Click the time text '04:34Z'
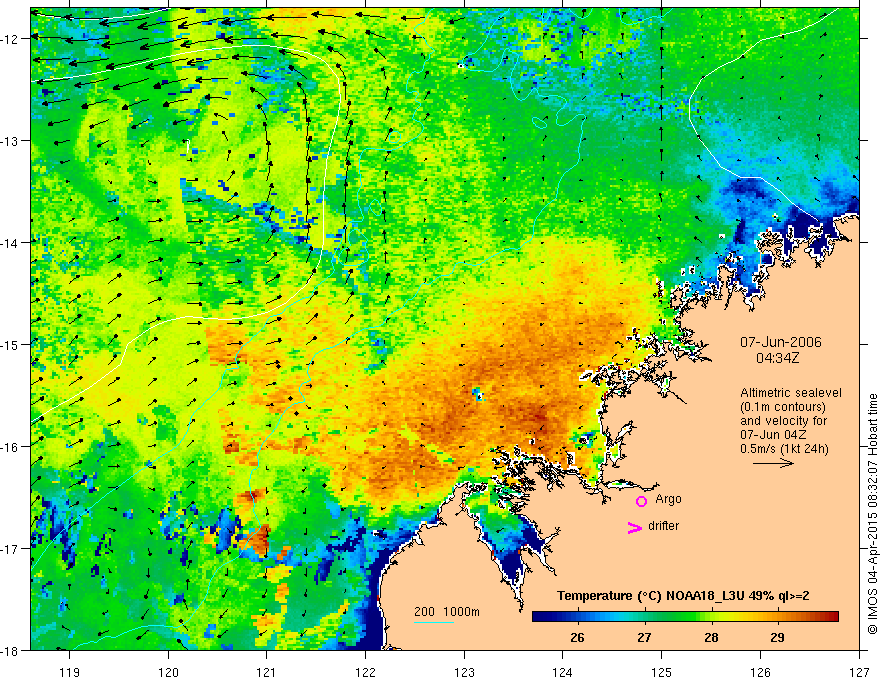 [777, 358]
